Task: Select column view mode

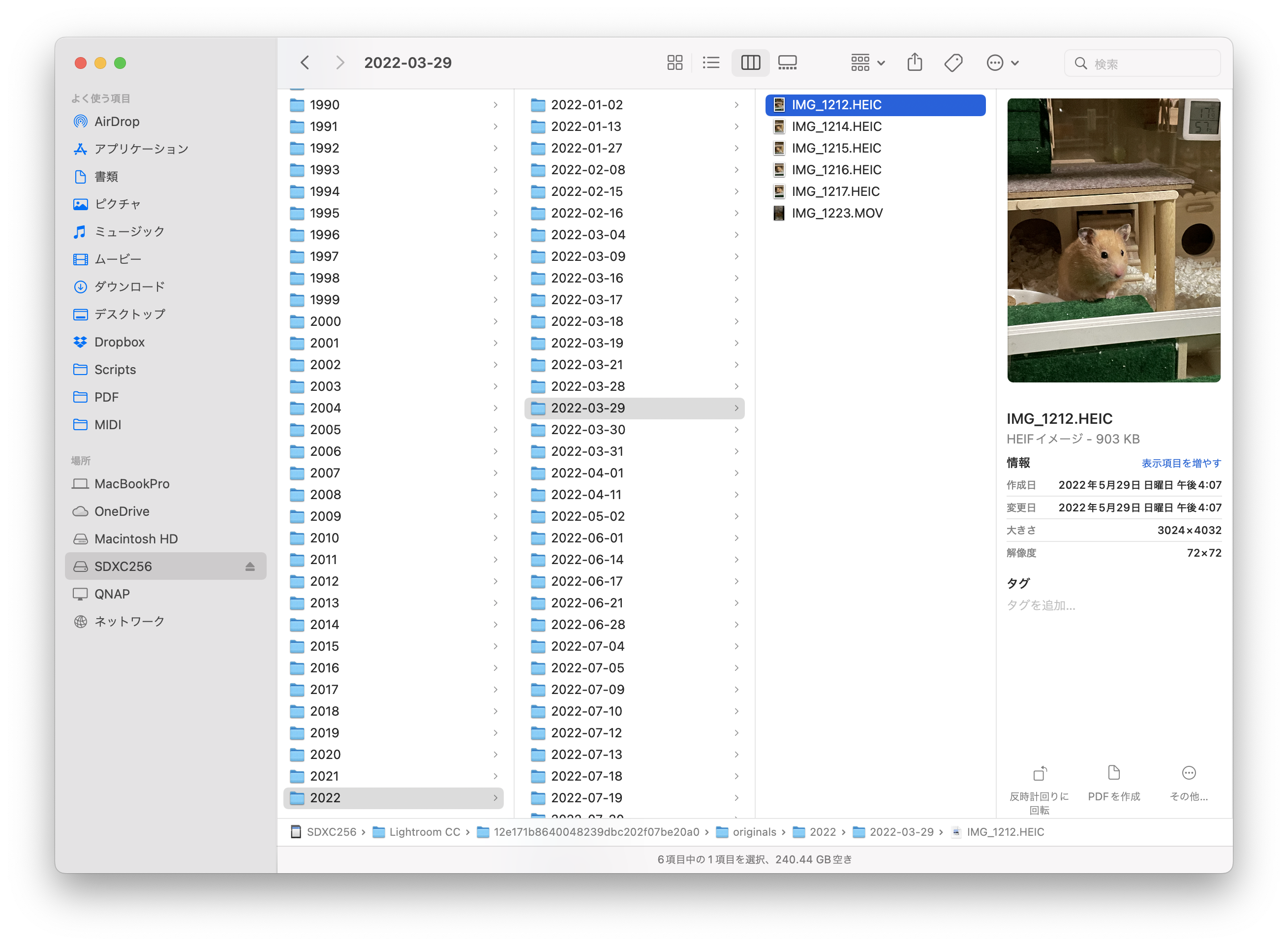Action: point(750,63)
